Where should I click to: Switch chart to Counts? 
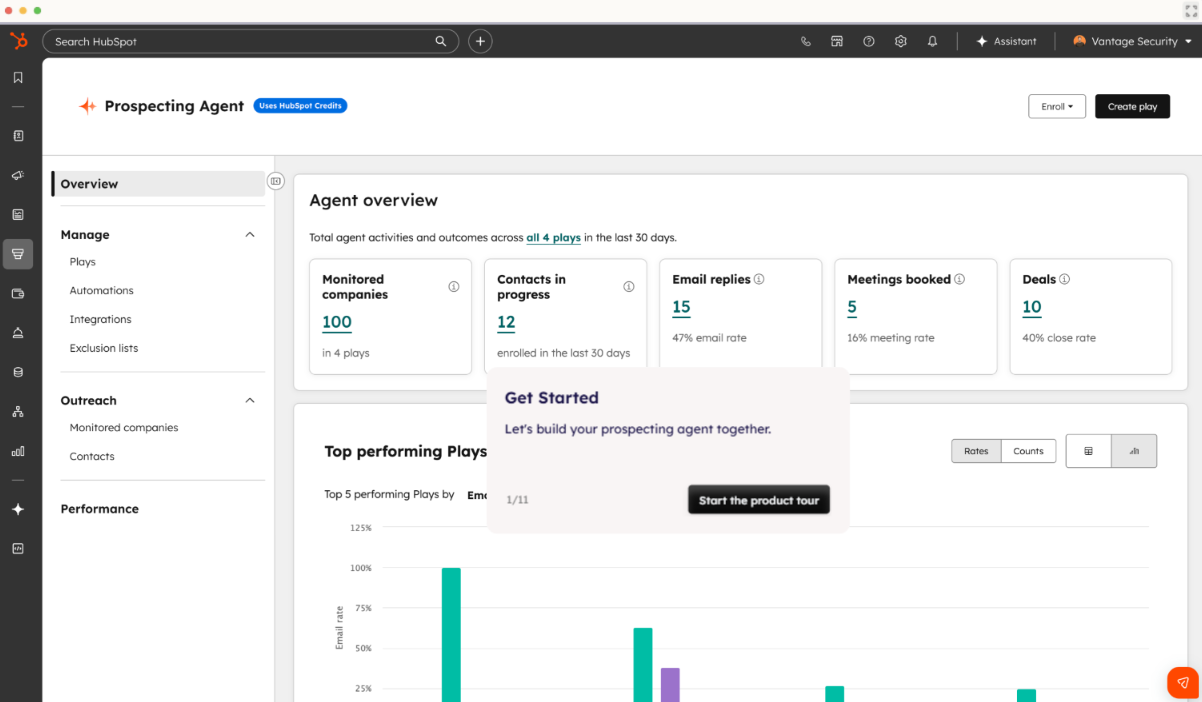click(x=1028, y=451)
